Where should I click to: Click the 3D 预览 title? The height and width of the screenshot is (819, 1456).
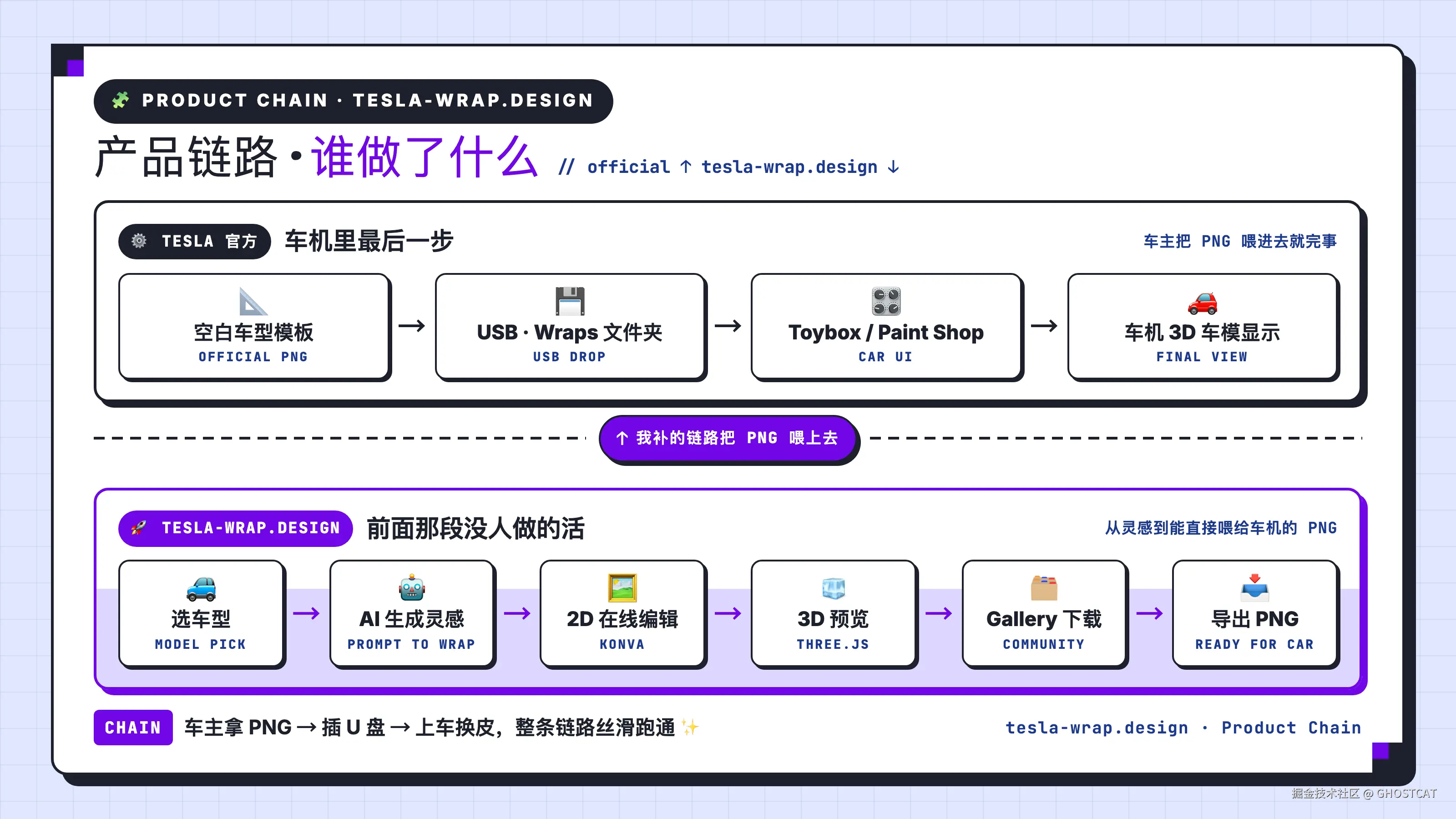coord(833,619)
